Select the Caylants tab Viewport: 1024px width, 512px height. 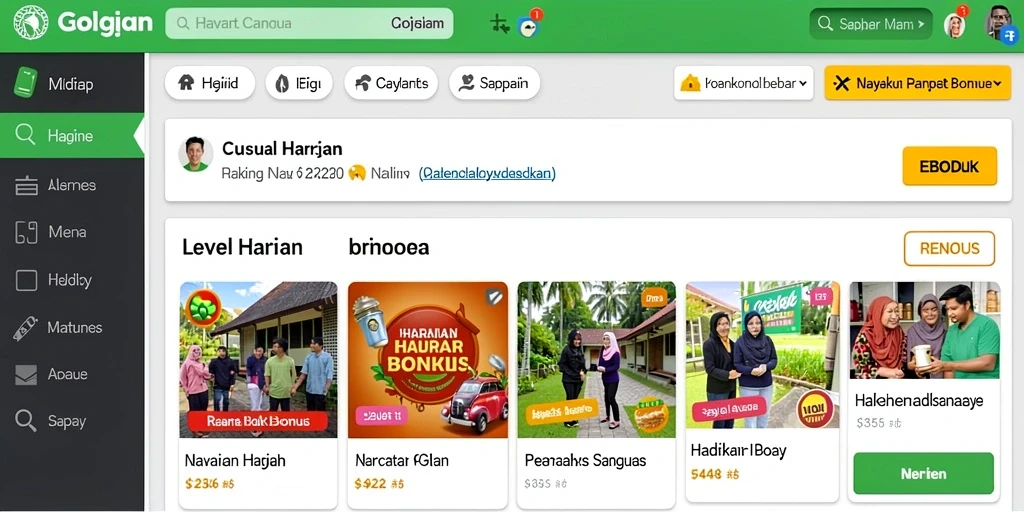(x=391, y=83)
